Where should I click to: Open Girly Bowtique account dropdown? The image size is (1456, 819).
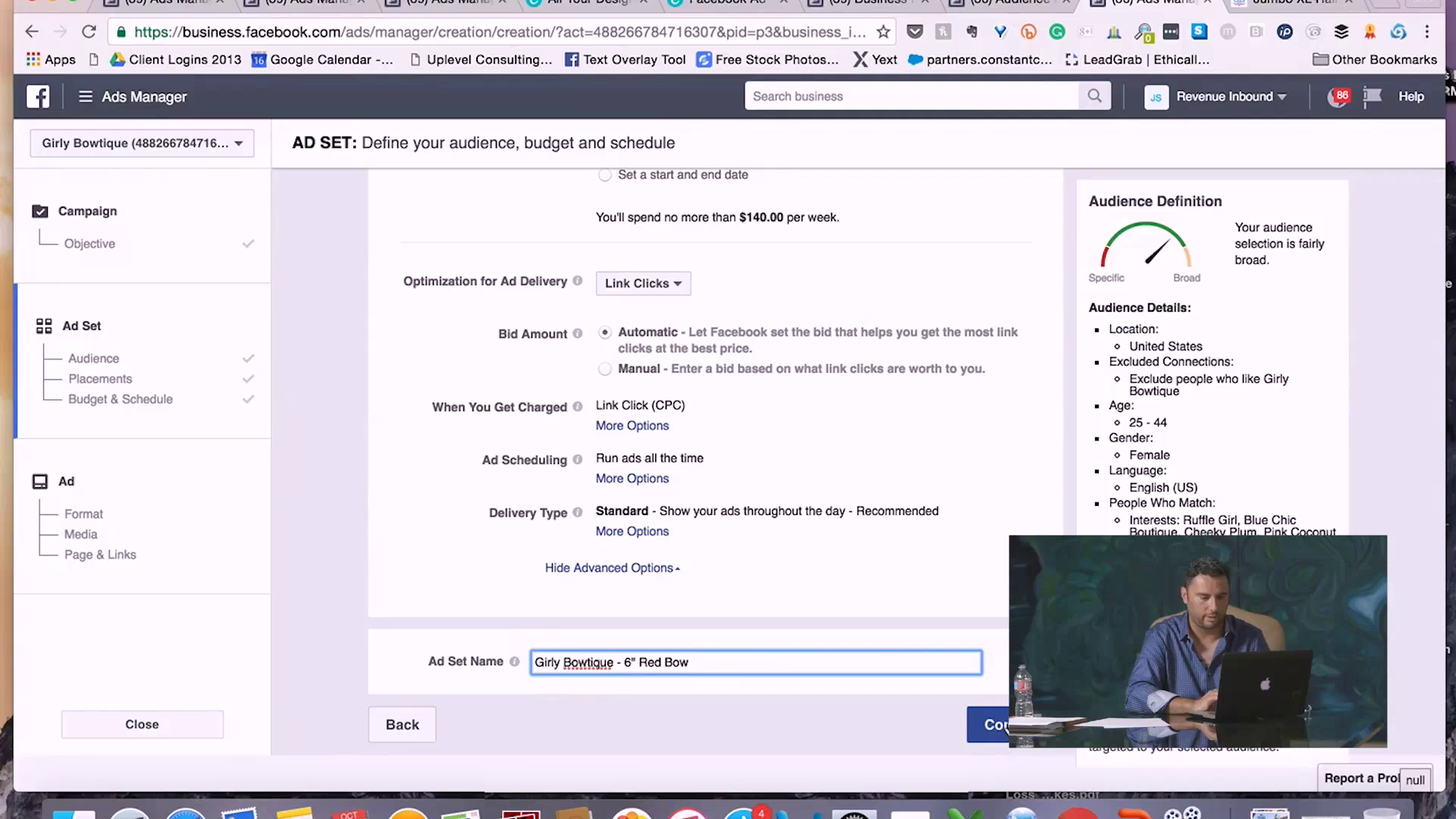(142, 143)
